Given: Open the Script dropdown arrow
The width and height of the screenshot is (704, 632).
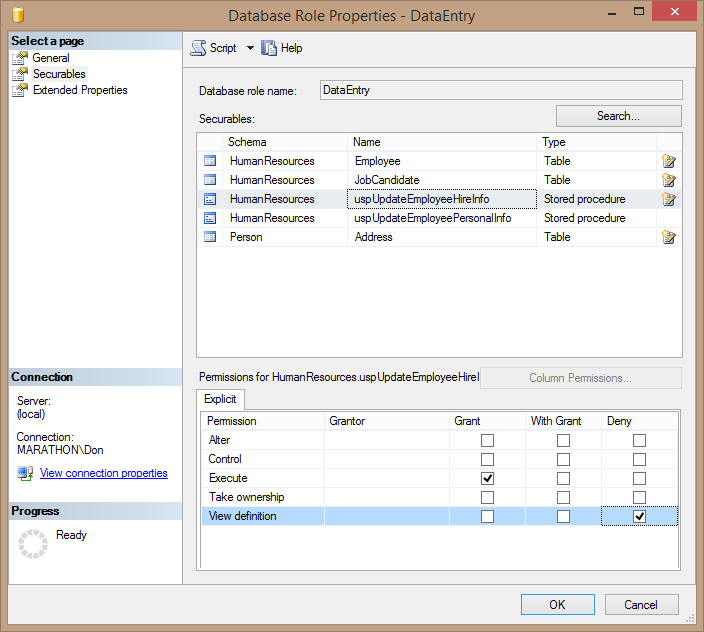Looking at the screenshot, I should [x=250, y=48].
